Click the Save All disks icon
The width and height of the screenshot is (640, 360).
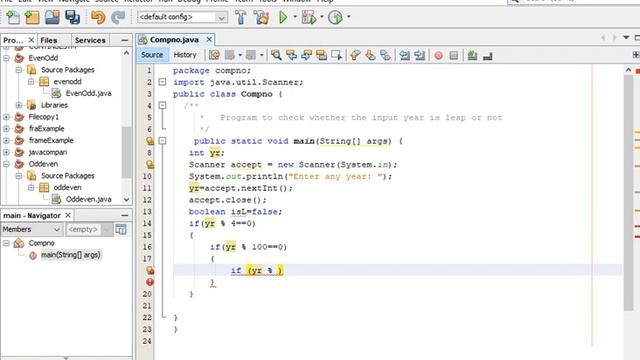point(72,17)
